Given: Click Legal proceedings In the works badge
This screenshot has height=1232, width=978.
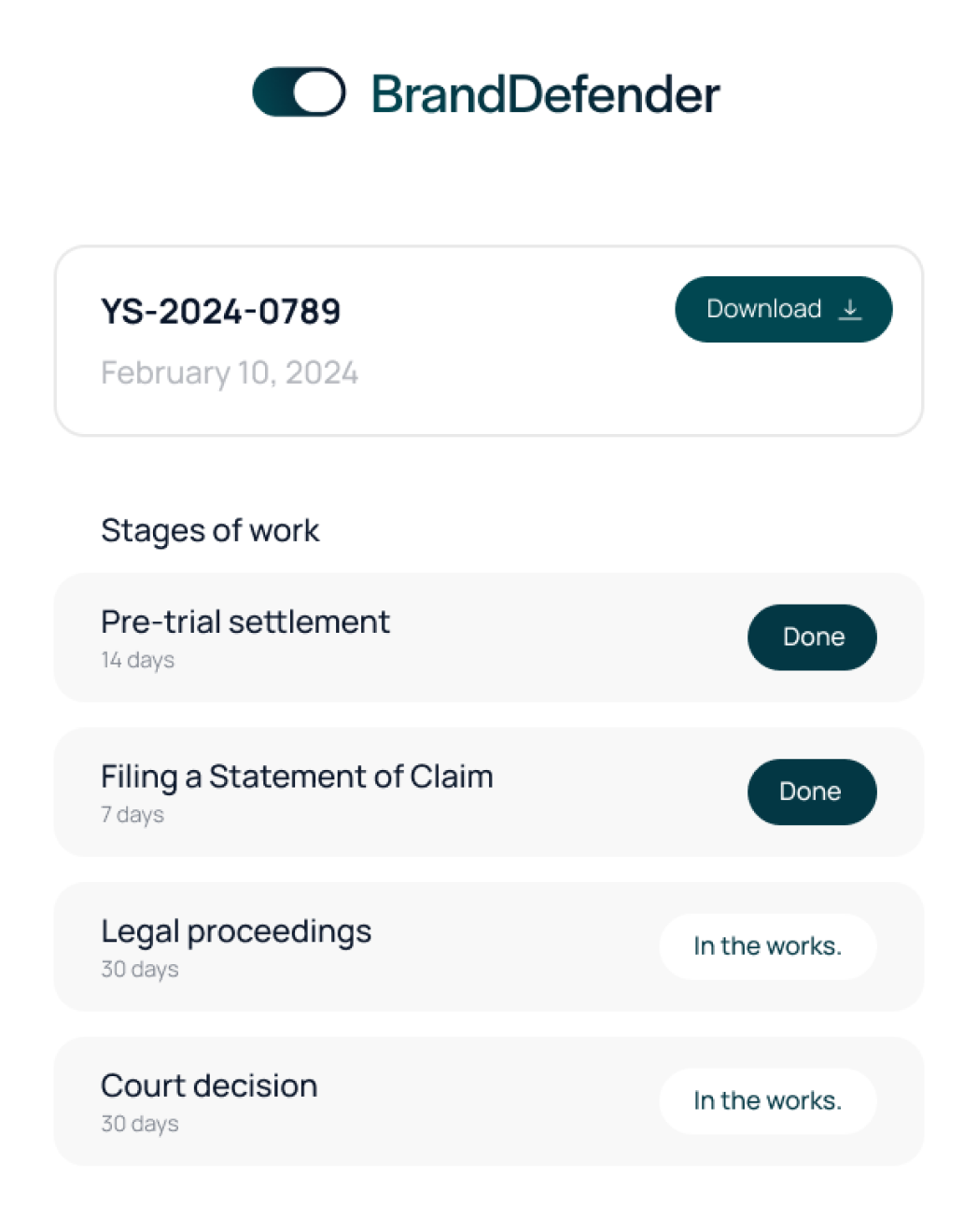Looking at the screenshot, I should [767, 946].
